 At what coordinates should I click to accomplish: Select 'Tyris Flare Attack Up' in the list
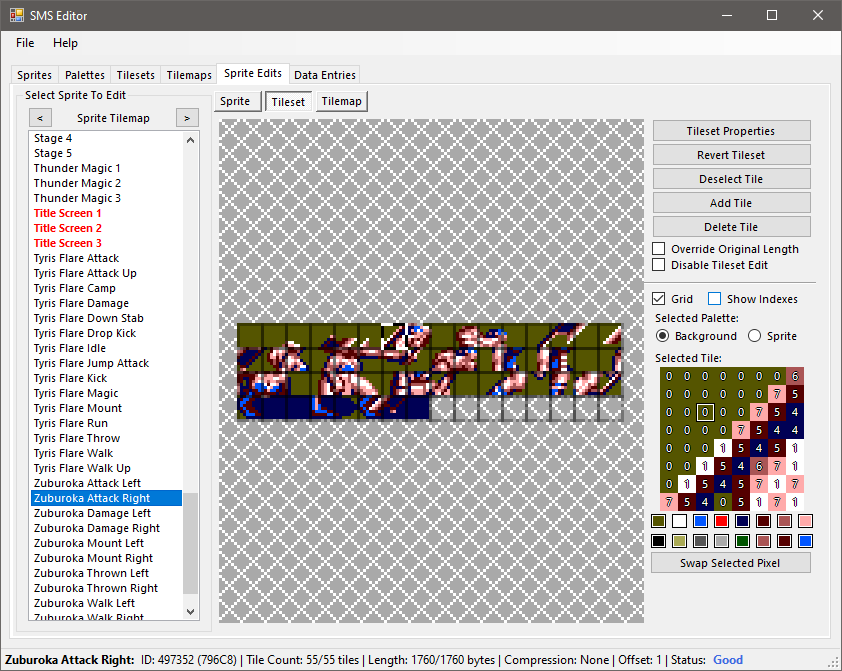tap(106, 273)
